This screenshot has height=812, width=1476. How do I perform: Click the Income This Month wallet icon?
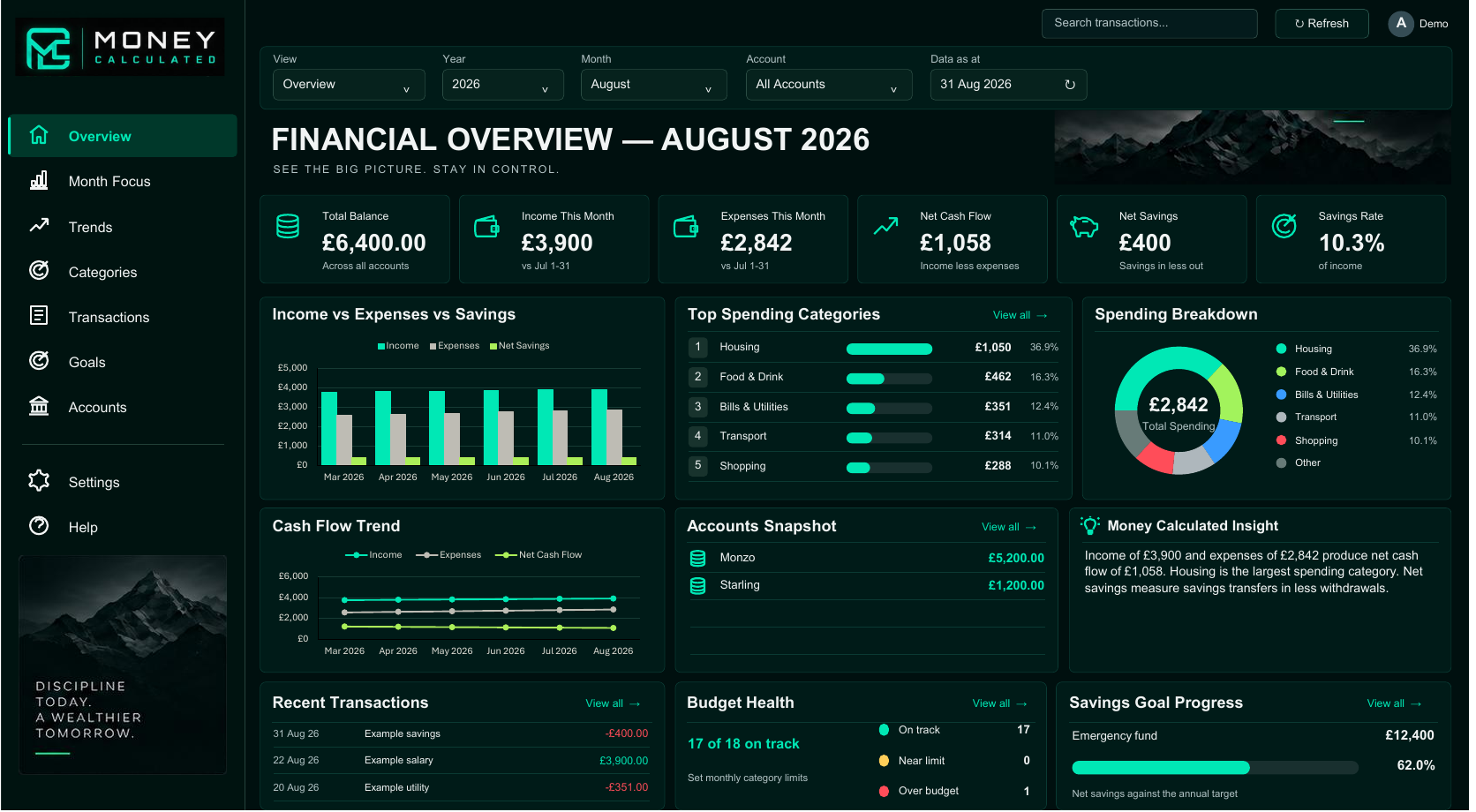point(487,227)
